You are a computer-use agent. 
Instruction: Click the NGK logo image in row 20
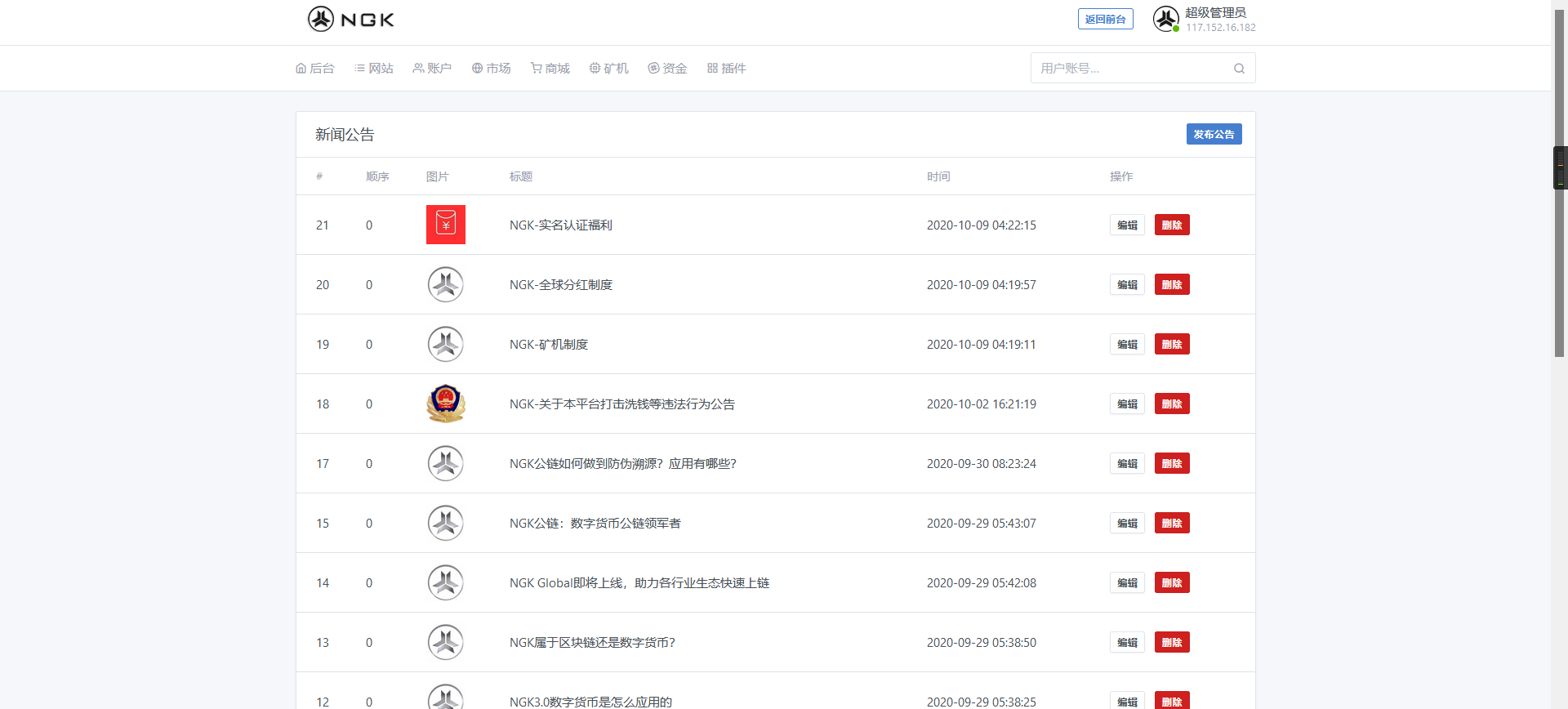tap(446, 284)
